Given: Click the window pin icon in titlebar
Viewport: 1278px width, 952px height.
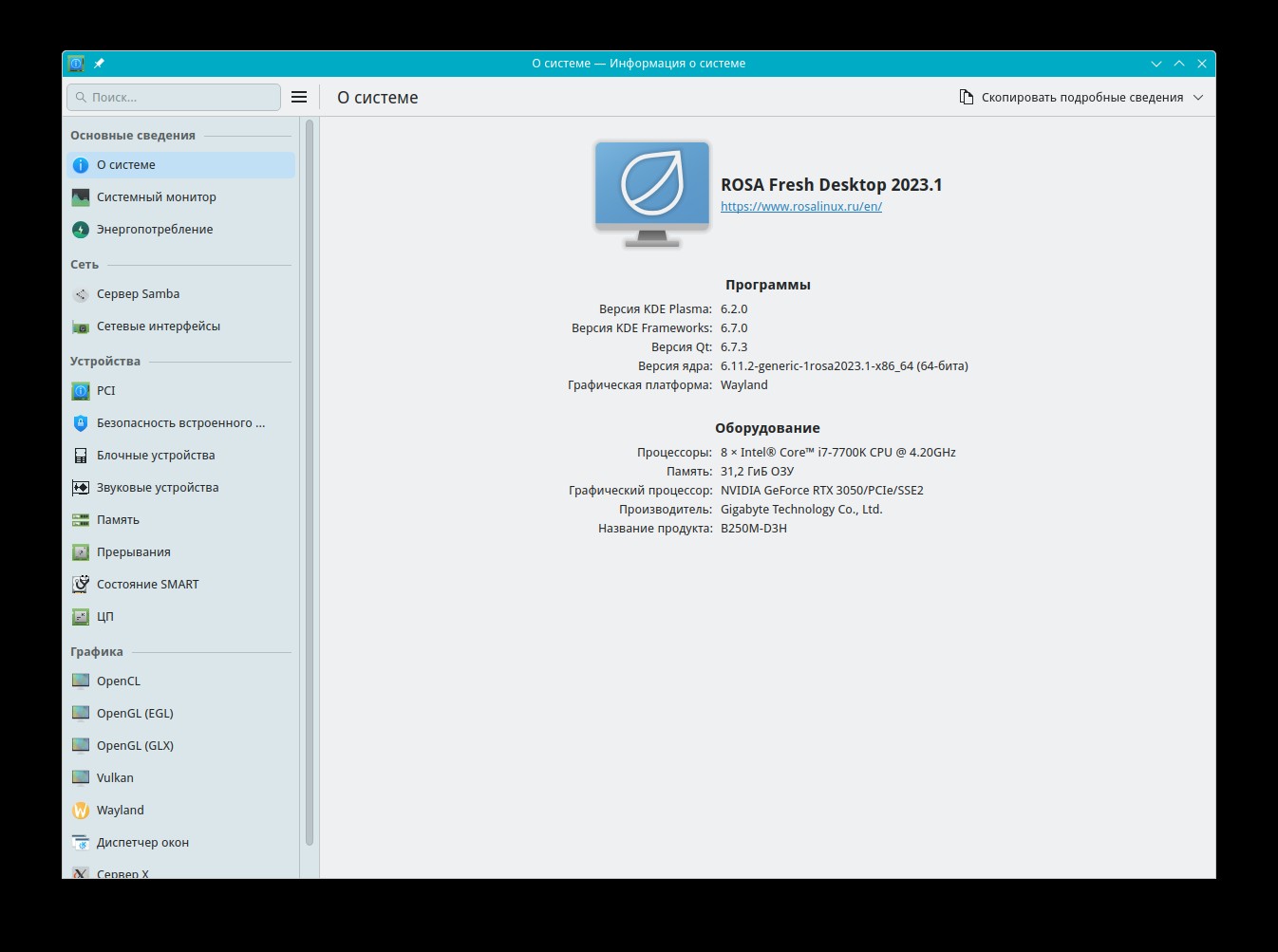Looking at the screenshot, I should tap(99, 64).
